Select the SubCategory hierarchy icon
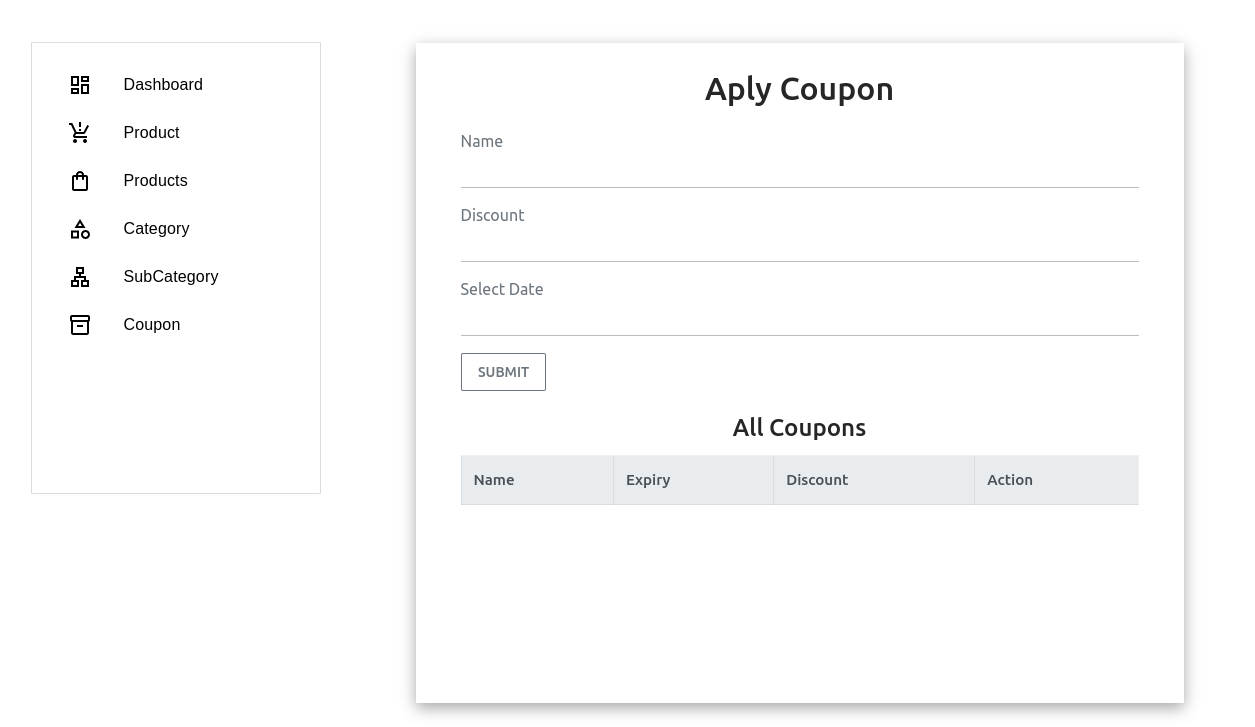Image resolution: width=1255 pixels, height=727 pixels. (80, 277)
